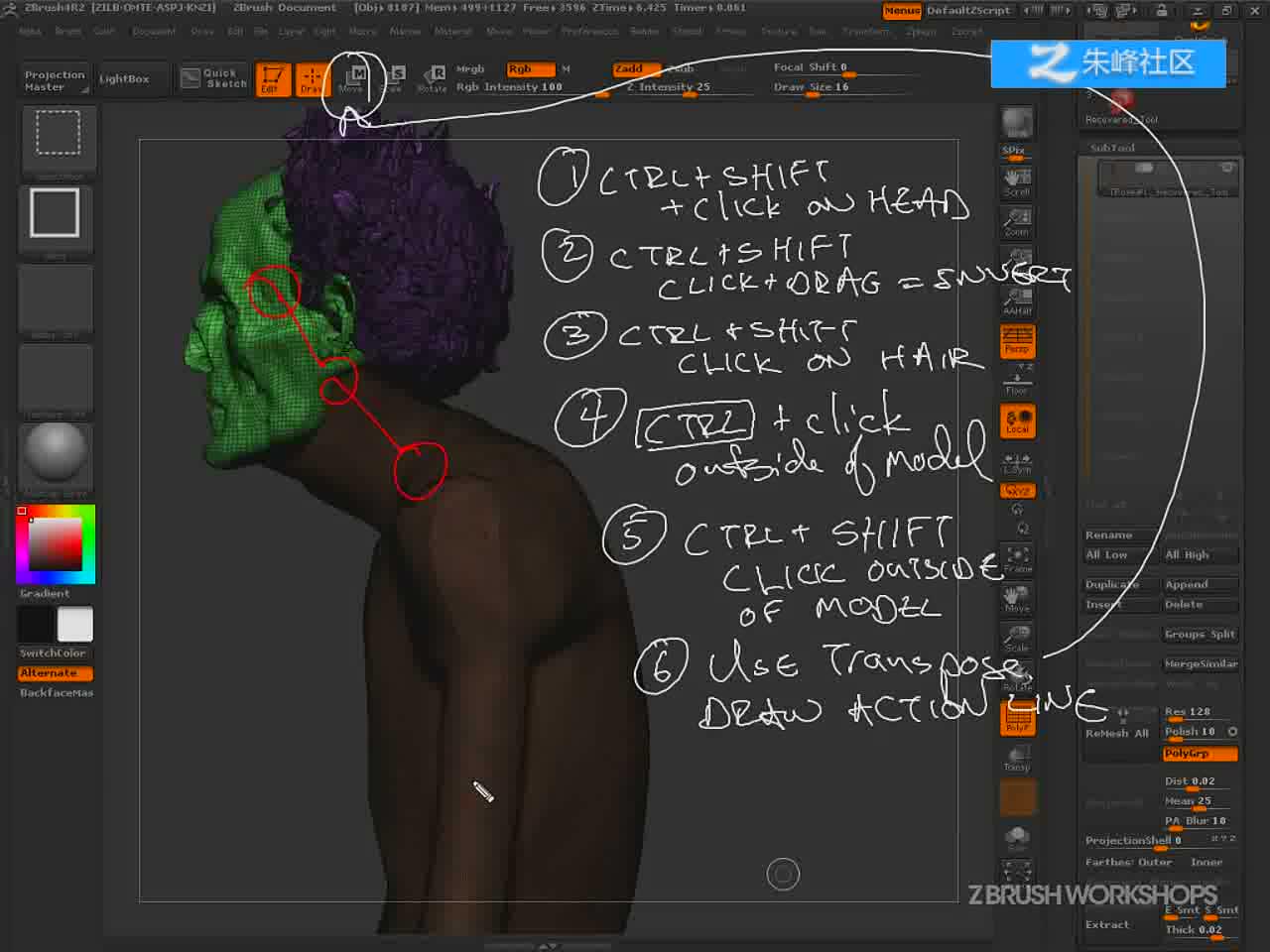
Task: Click the LightBox button
Action: [124, 78]
